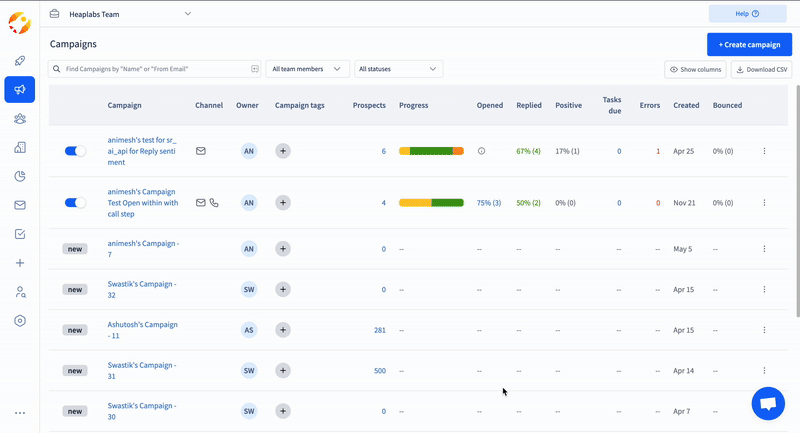Toggle off animesh's sr_ai_api test campaign
Screen dimensions: 800x433
tap(75, 151)
